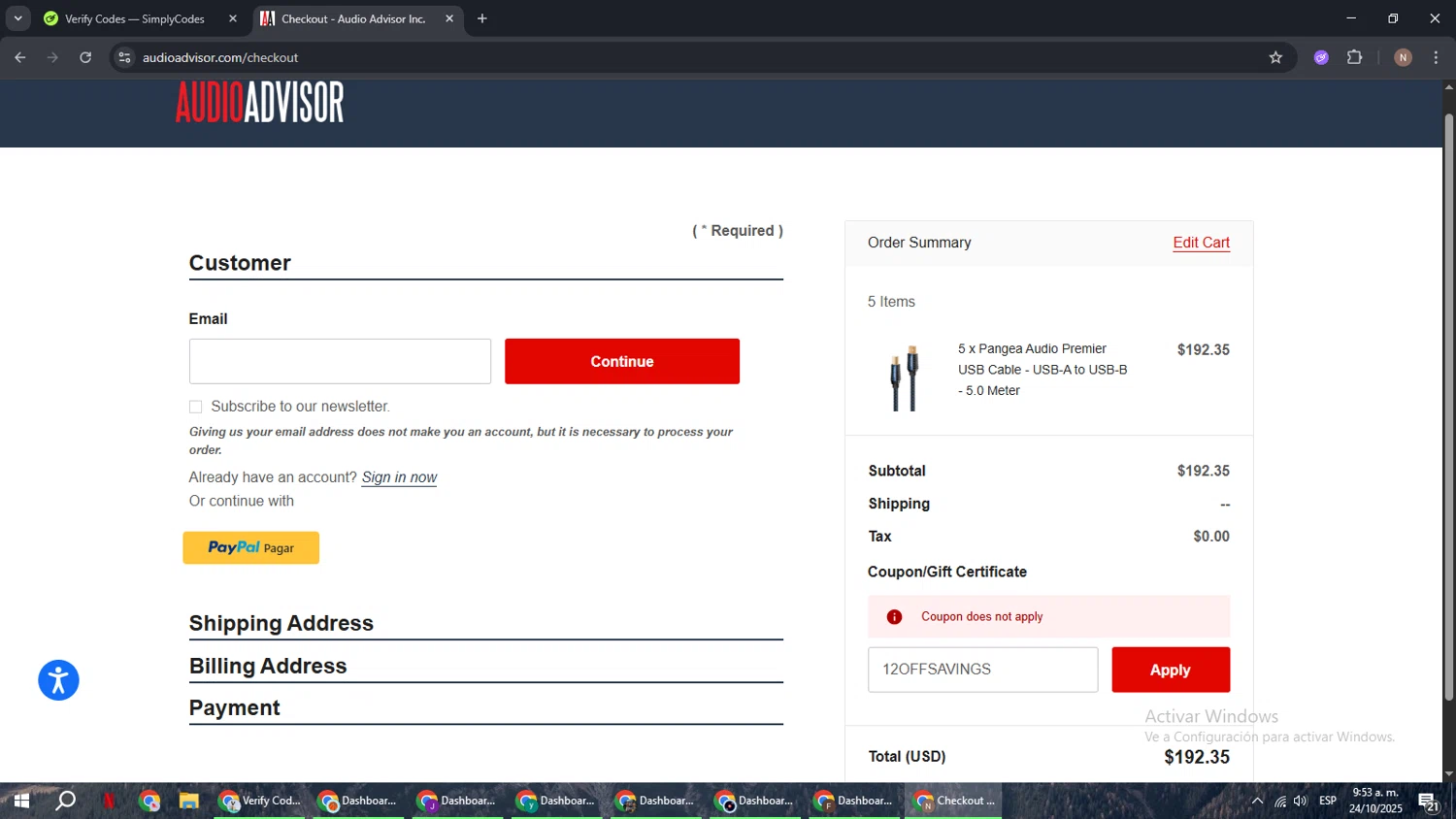Click the Total (USD) $192.35 amount
Image resolution: width=1456 pixels, height=819 pixels.
pyautogui.click(x=1197, y=757)
